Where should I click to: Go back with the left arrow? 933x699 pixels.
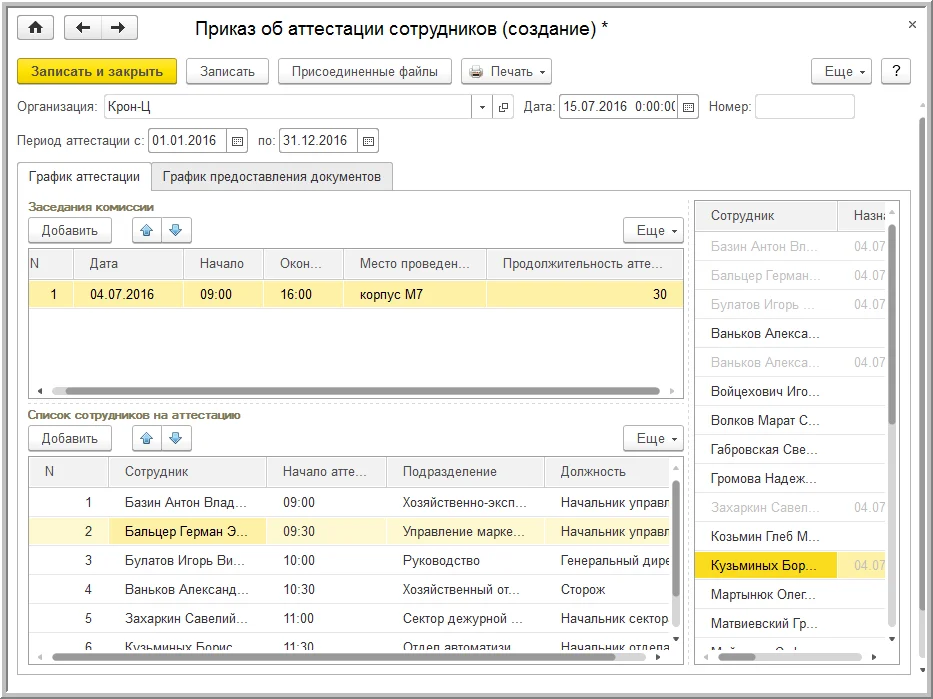83,28
